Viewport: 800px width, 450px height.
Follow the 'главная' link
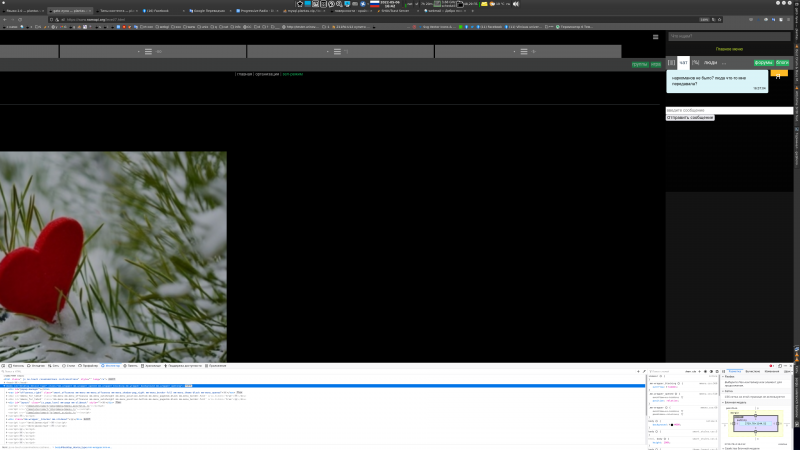point(244,74)
